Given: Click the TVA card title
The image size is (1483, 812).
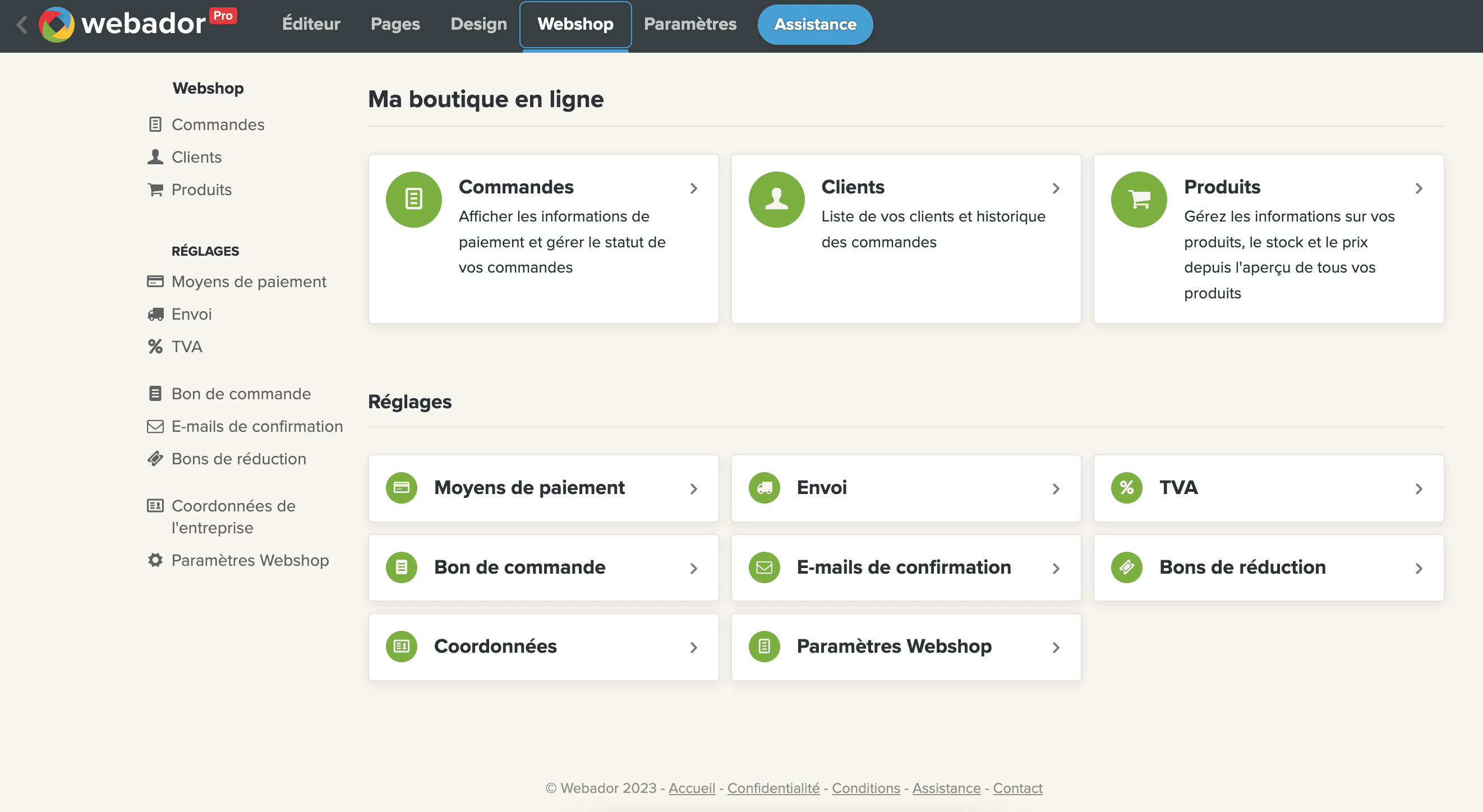Looking at the screenshot, I should 1178,487.
